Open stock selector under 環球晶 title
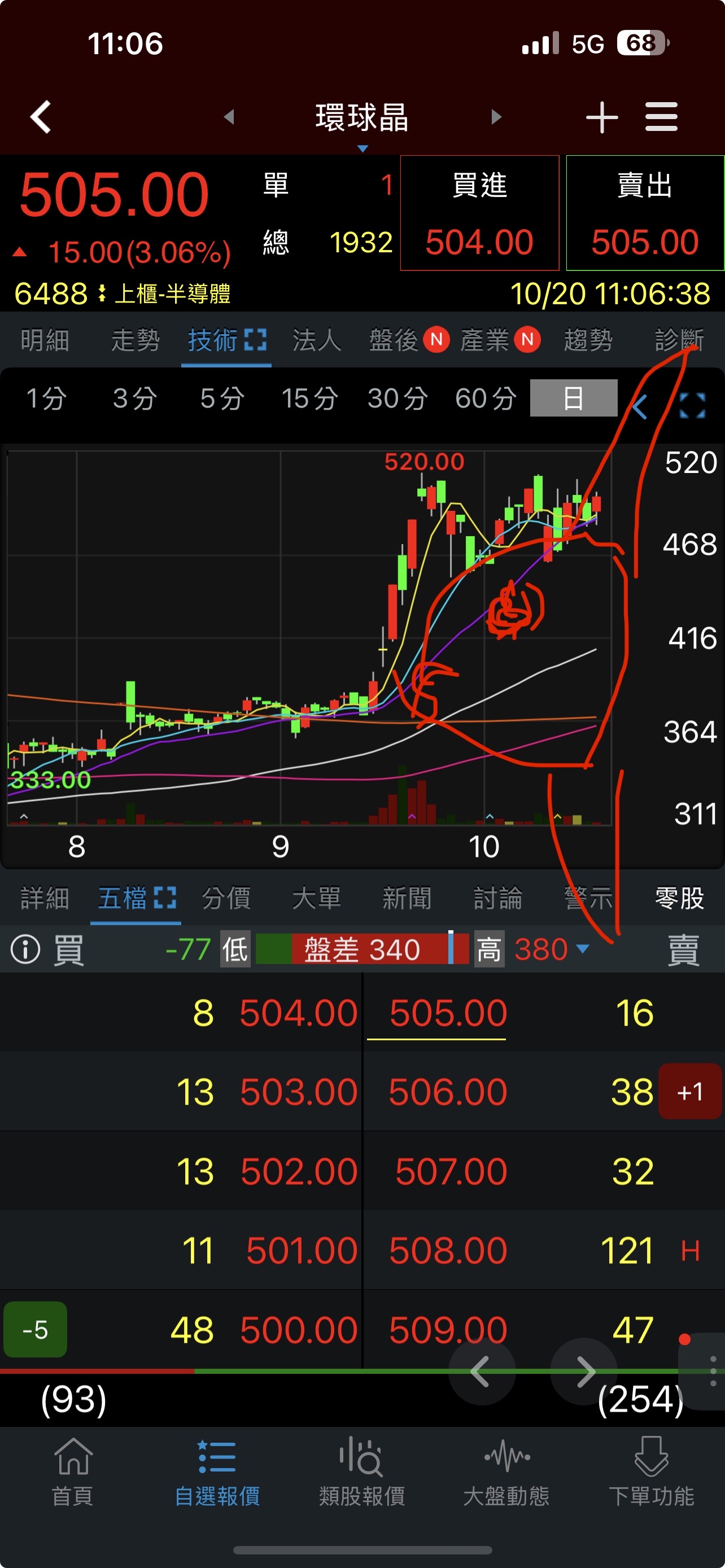Screen dimensions: 725x1568 click(362, 148)
